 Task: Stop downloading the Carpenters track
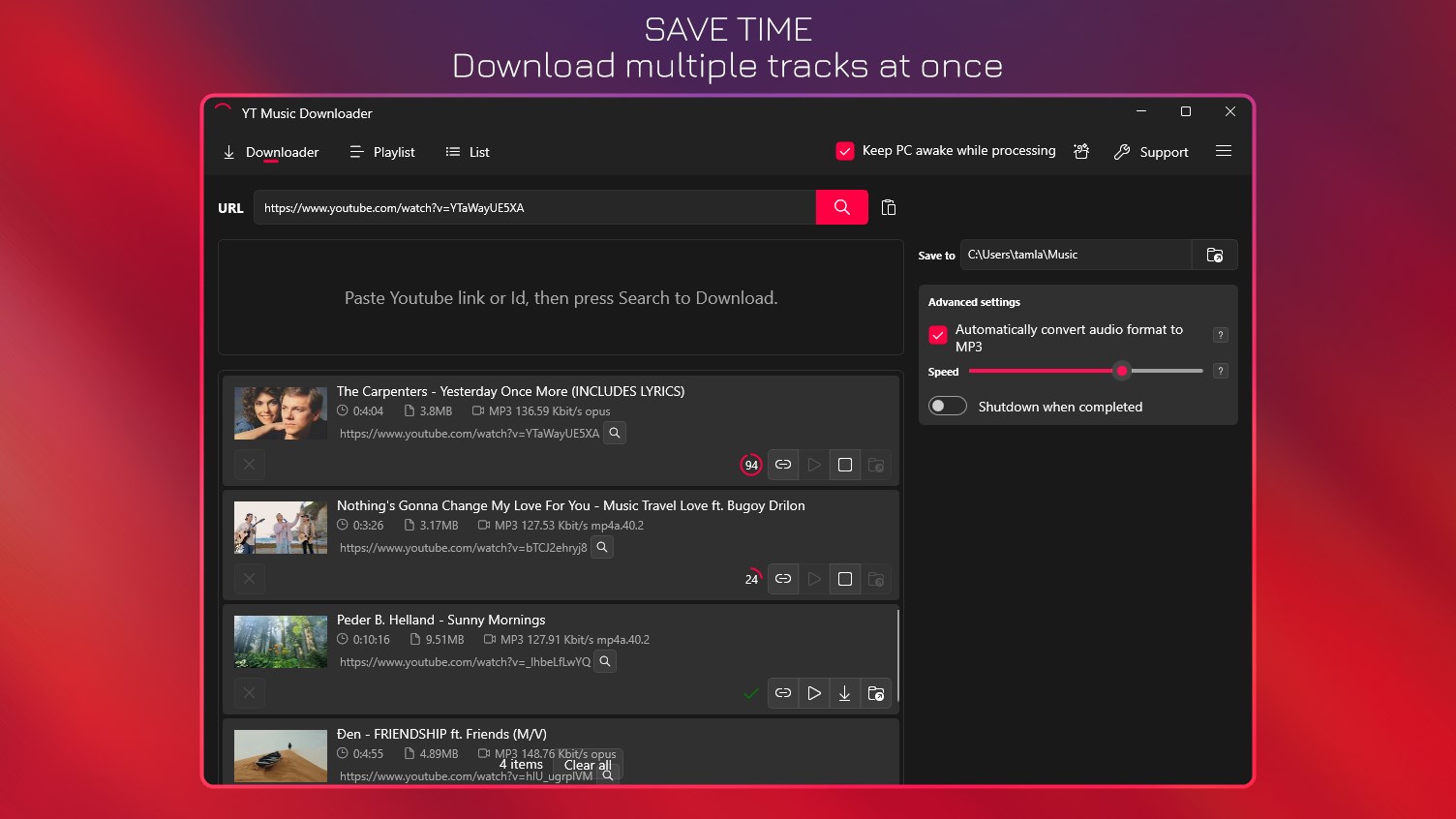coord(844,465)
